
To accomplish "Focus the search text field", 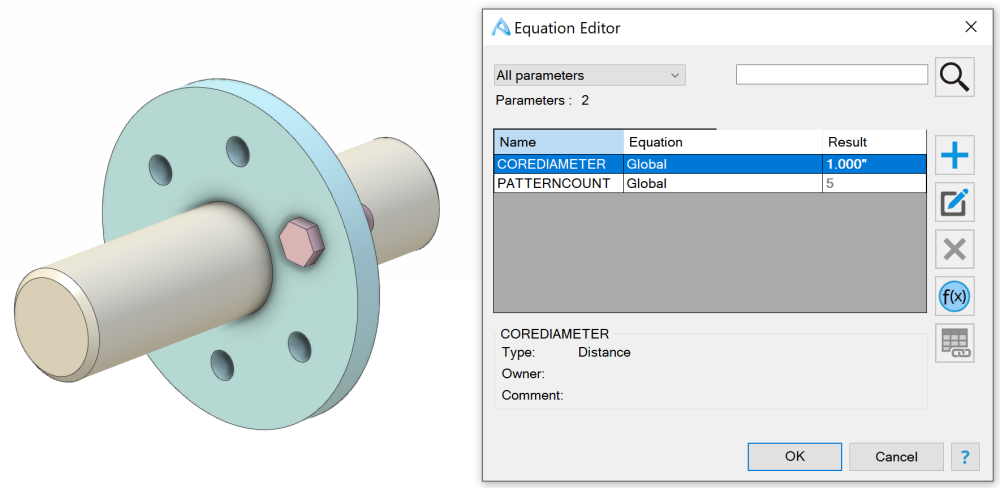I will 832,75.
